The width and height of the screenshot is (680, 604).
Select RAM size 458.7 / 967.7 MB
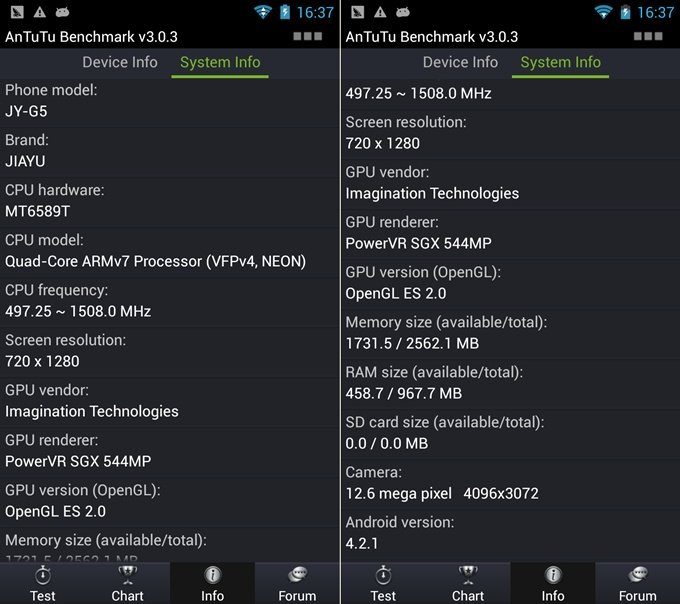(x=404, y=393)
